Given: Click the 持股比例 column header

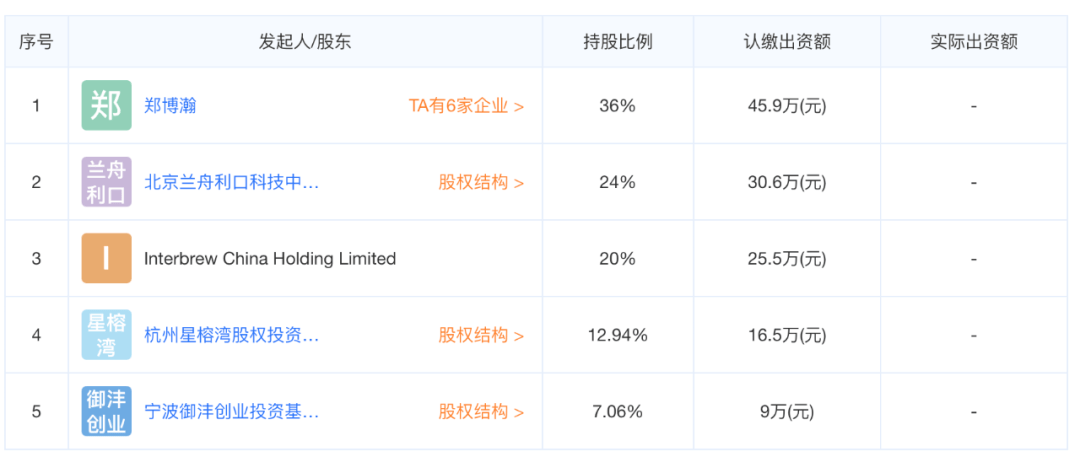Looking at the screenshot, I should point(617,41).
